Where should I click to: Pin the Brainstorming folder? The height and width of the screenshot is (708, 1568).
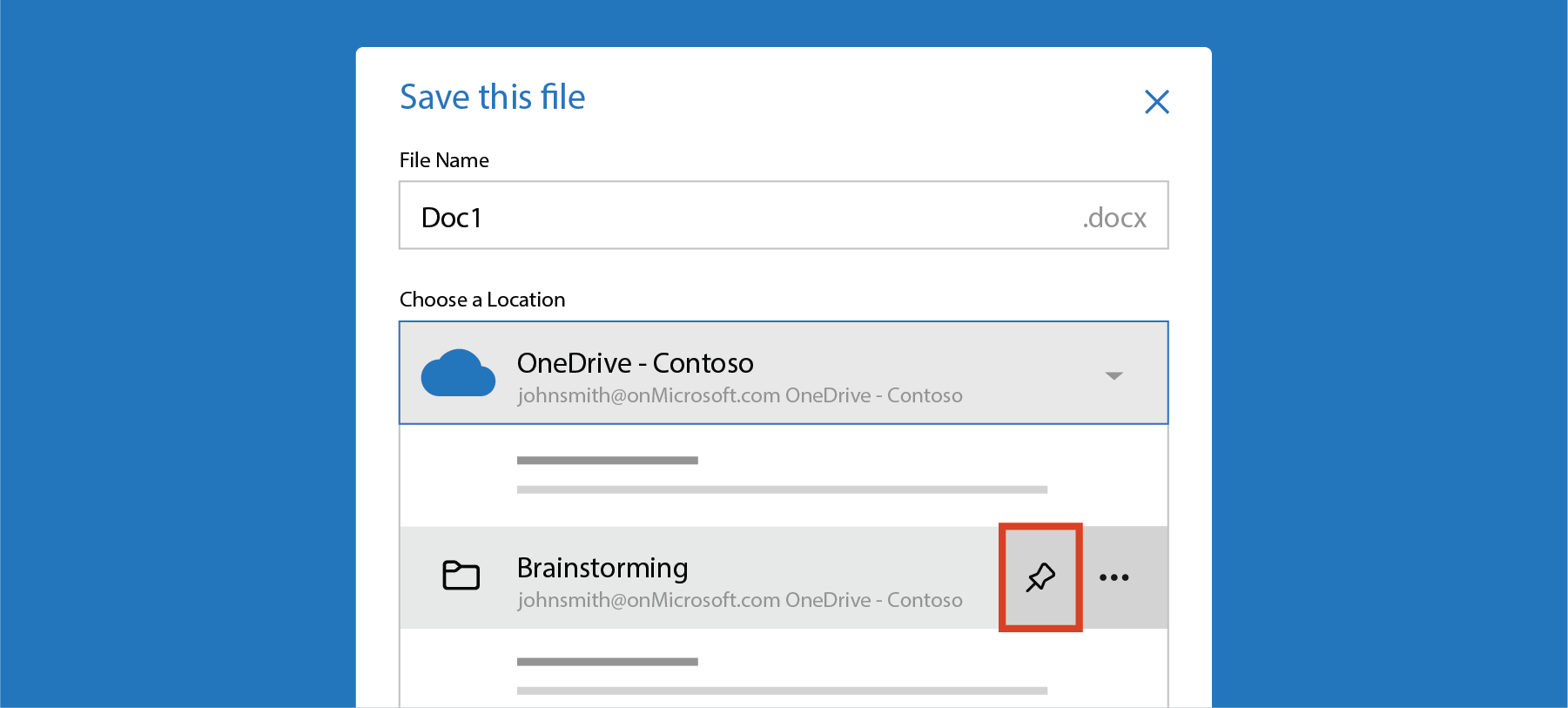[1040, 577]
